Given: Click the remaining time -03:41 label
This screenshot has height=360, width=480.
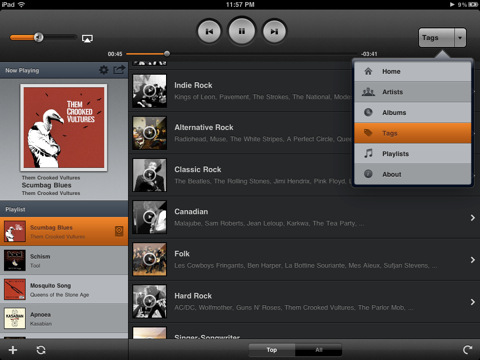Looking at the screenshot, I should coord(369,54).
